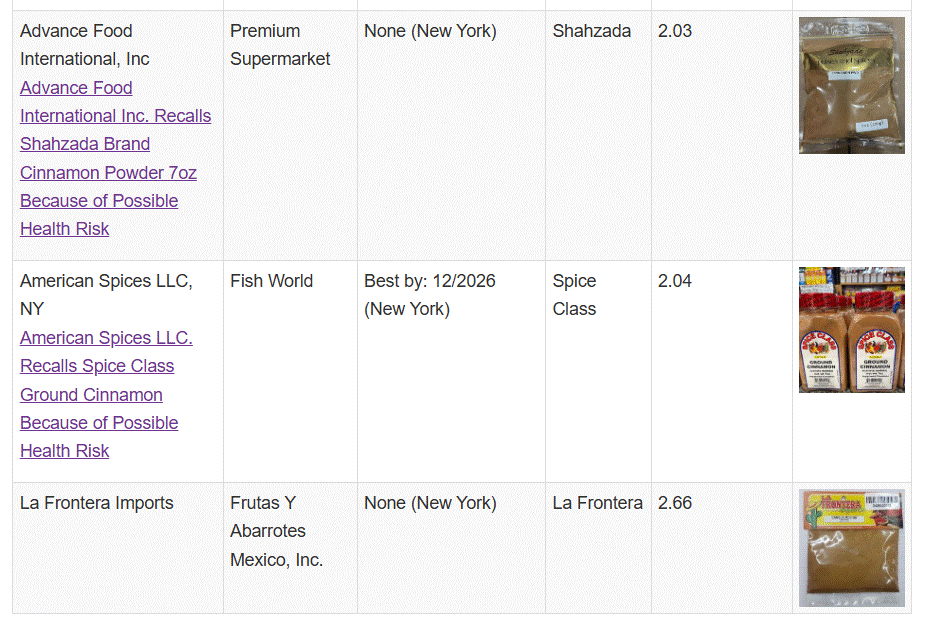This screenshot has width=937, height=632.
Task: Click the 'La Frontera Imports' company name
Action: [97, 503]
